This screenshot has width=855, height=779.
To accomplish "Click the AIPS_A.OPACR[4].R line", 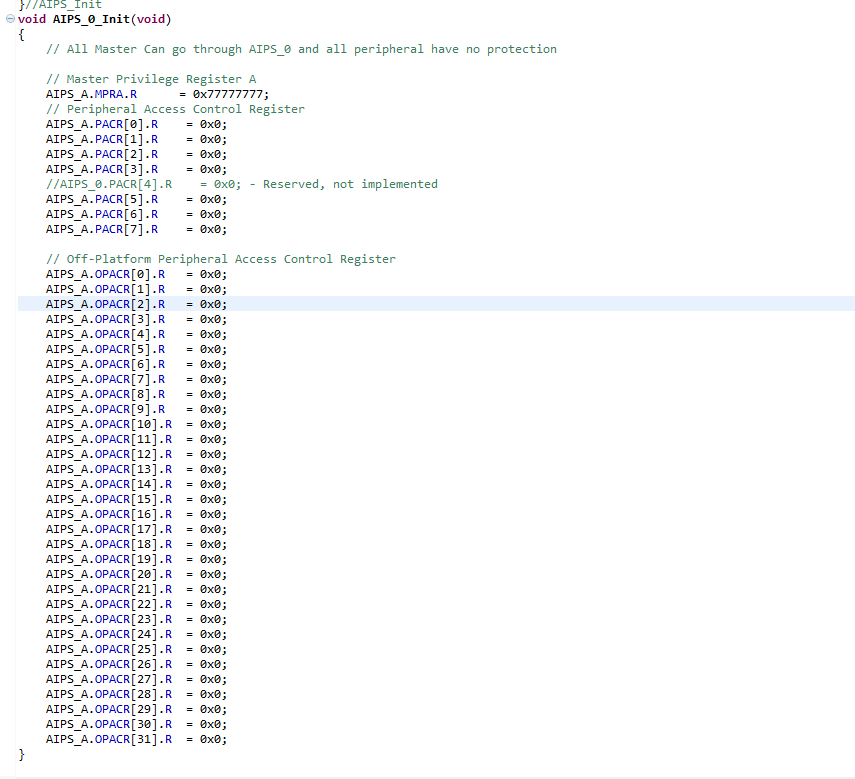I will coord(136,334).
